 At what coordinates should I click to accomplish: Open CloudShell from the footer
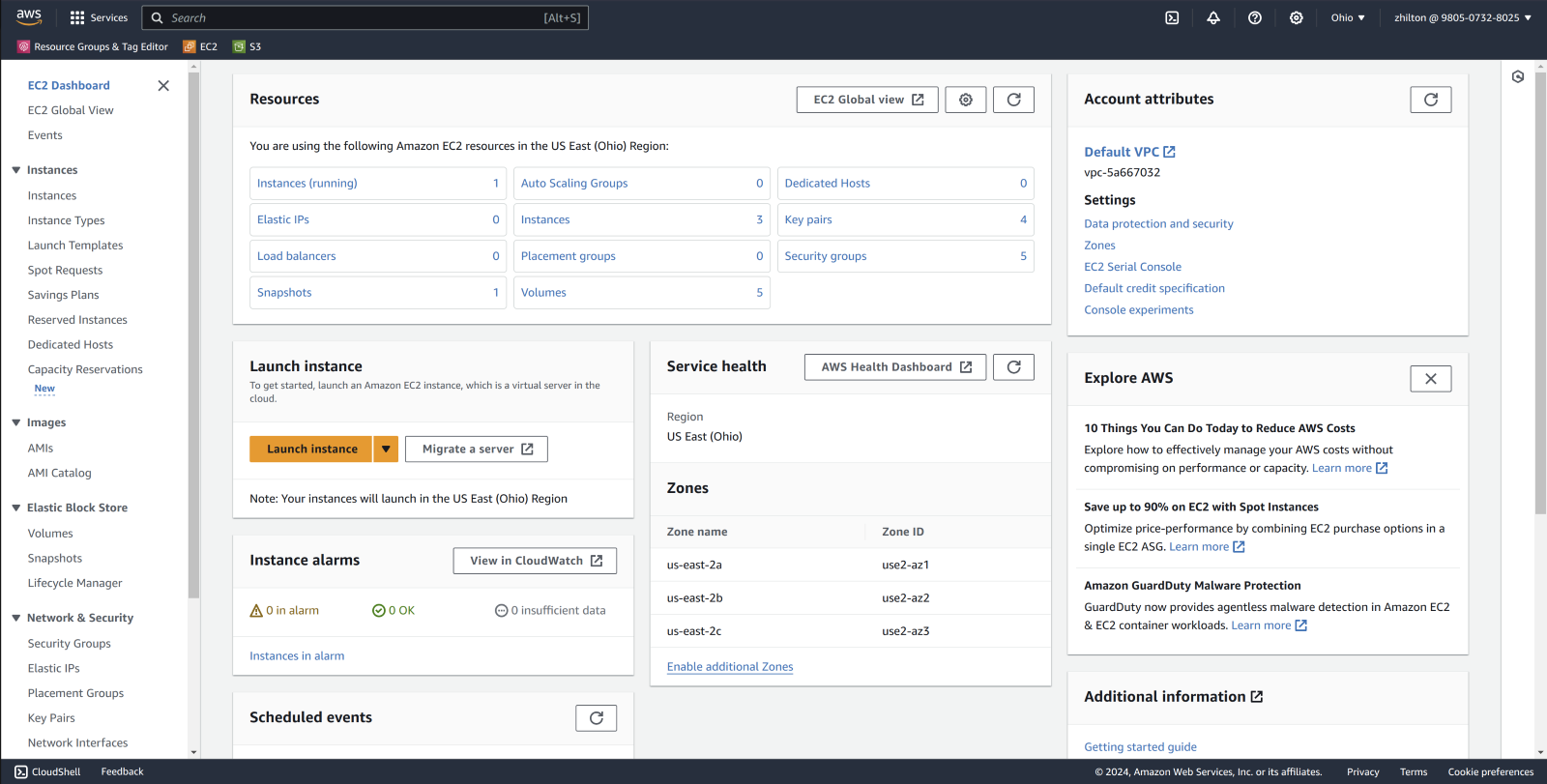point(47,771)
